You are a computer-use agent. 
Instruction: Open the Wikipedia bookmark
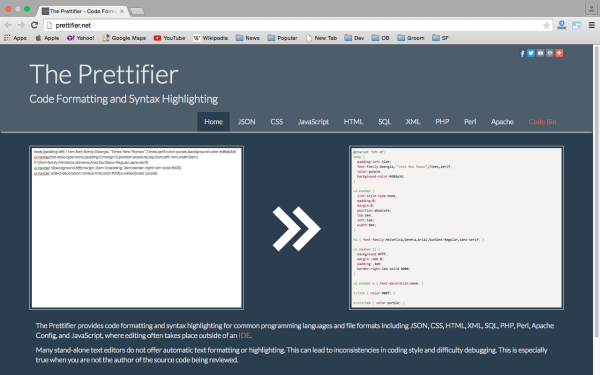(x=210, y=38)
